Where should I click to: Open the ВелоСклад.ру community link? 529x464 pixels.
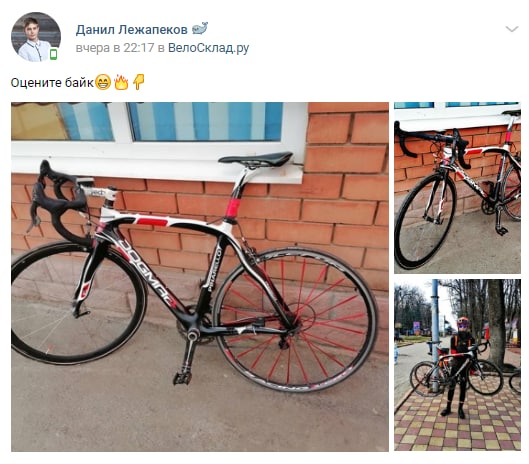[208, 48]
